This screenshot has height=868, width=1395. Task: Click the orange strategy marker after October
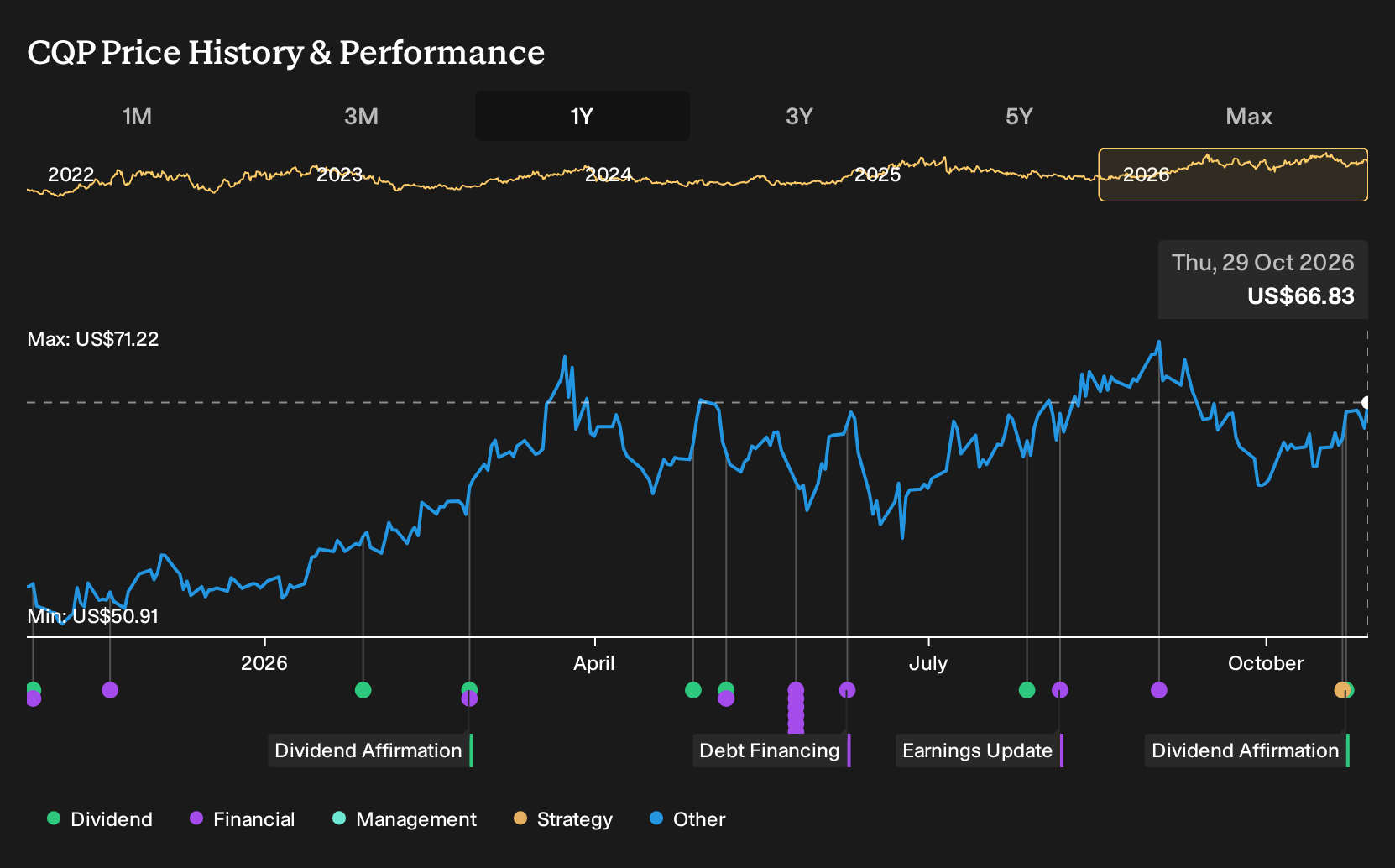click(1341, 690)
